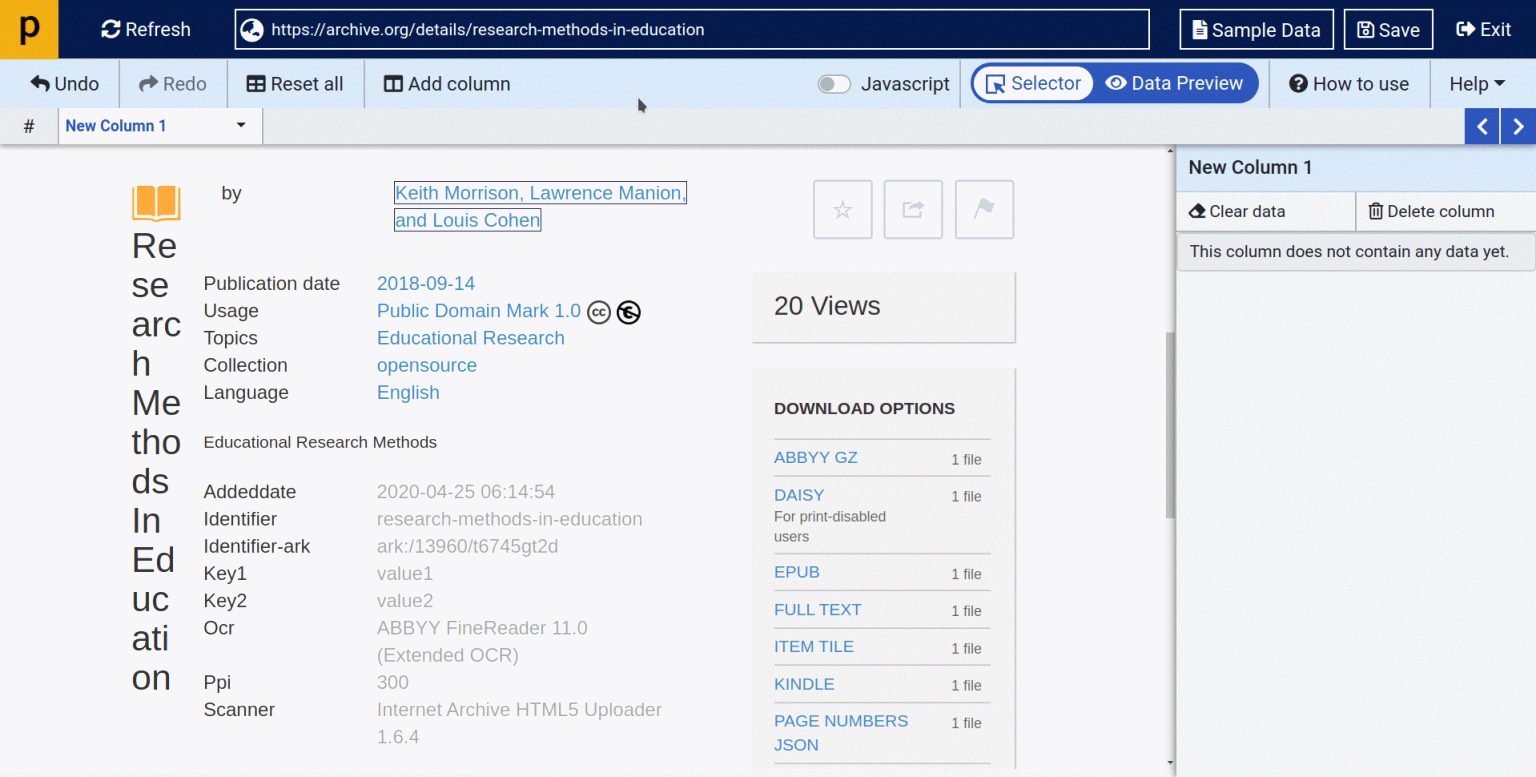
Task: Click the Save icon
Action: point(1367,29)
